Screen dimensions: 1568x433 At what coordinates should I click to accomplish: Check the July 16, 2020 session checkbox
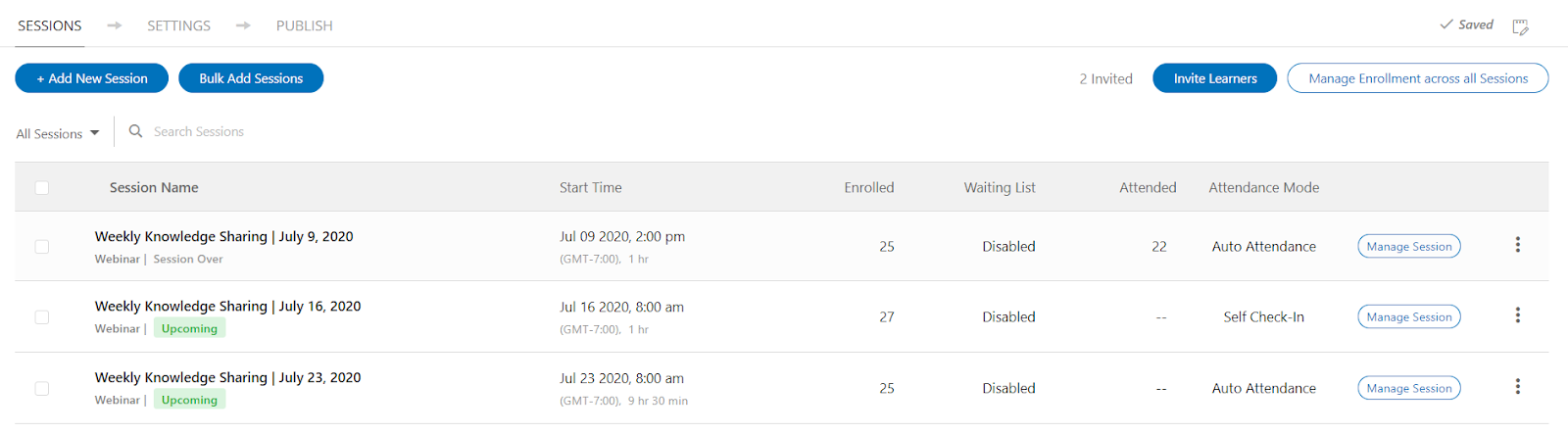coord(42,316)
